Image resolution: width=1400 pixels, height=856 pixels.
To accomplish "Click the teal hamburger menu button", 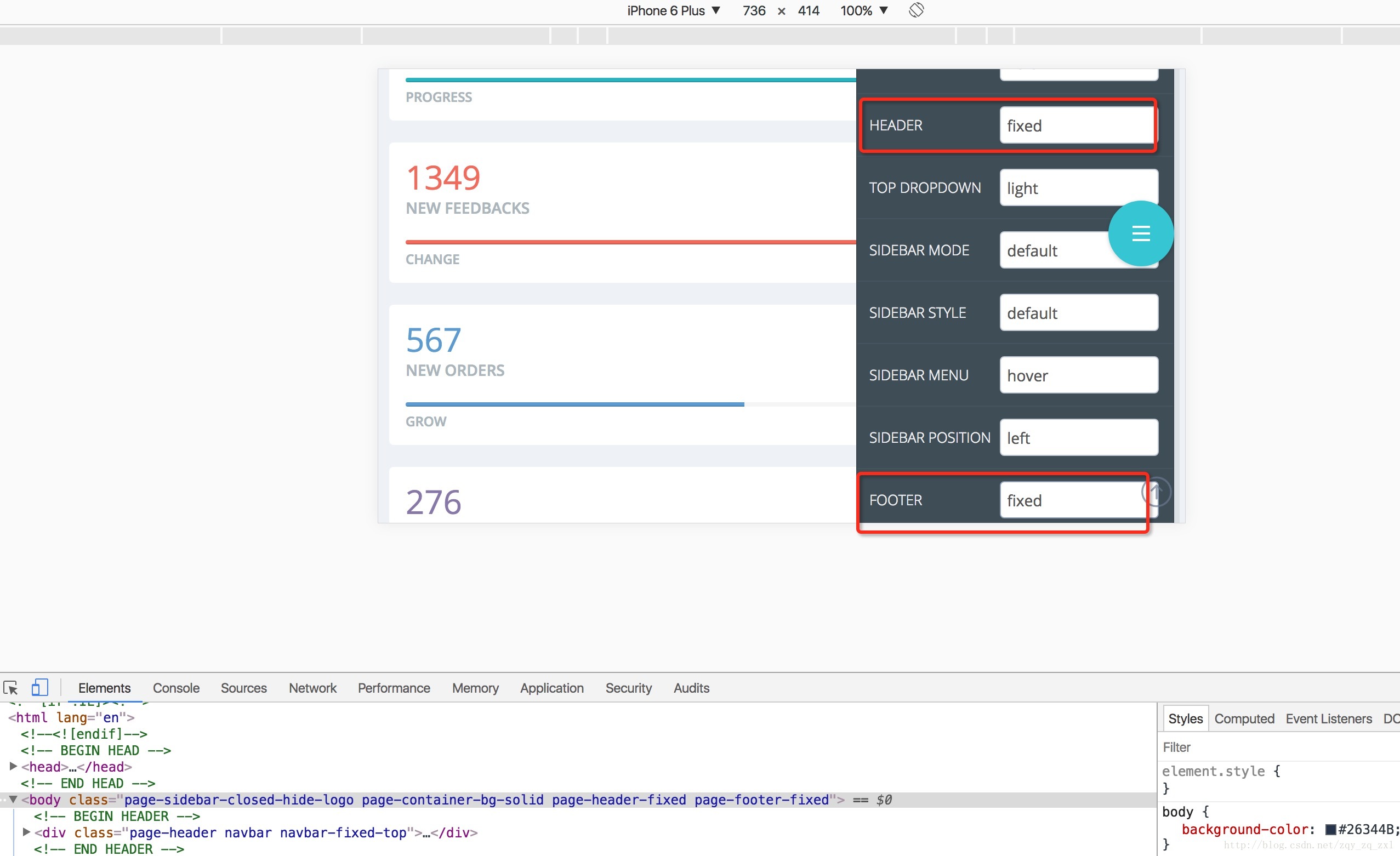I will [1140, 233].
